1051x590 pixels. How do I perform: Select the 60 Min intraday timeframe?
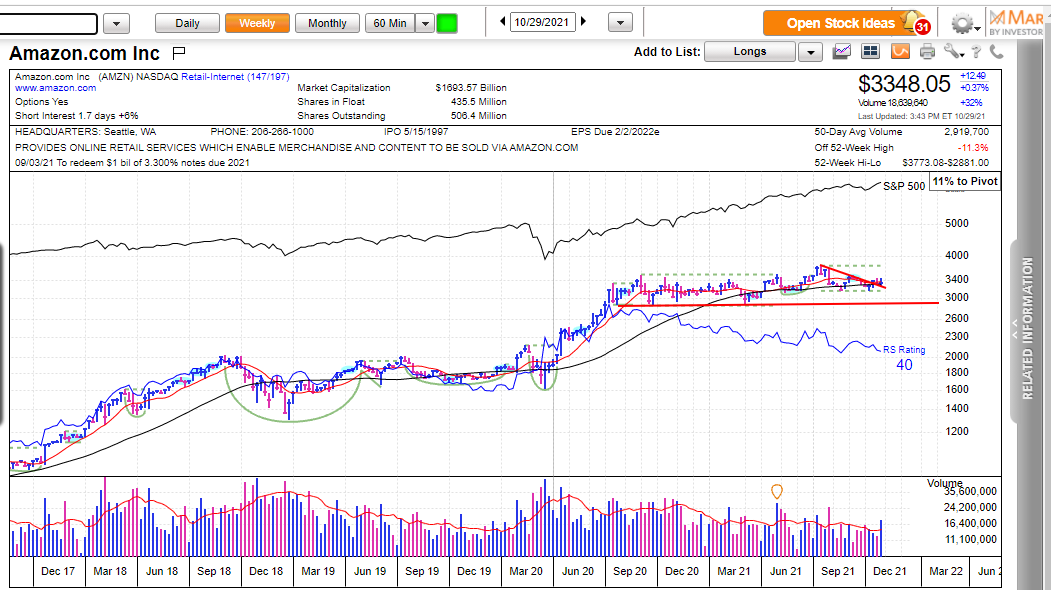tap(390, 23)
